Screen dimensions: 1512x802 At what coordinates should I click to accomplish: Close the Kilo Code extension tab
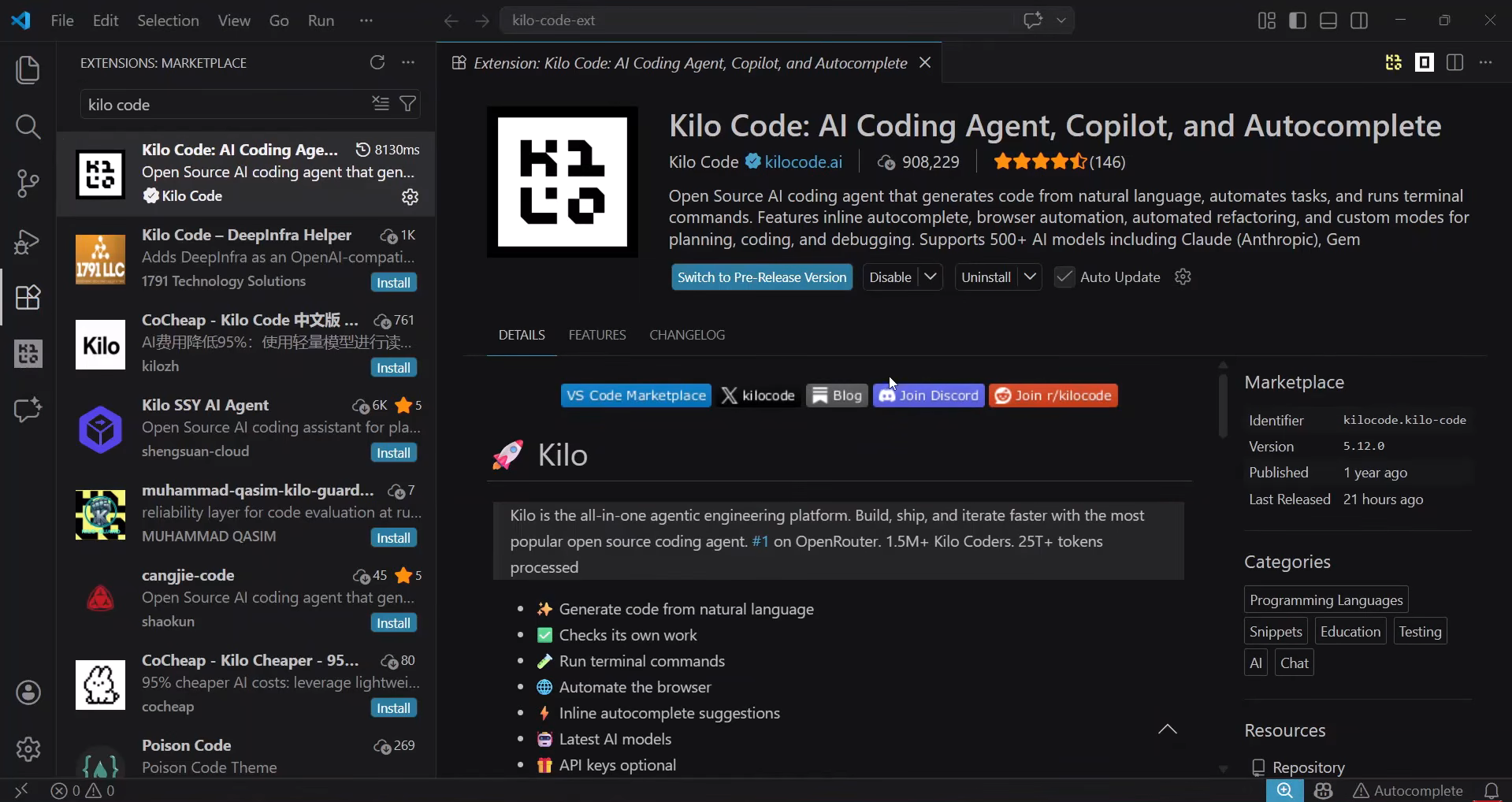(925, 62)
